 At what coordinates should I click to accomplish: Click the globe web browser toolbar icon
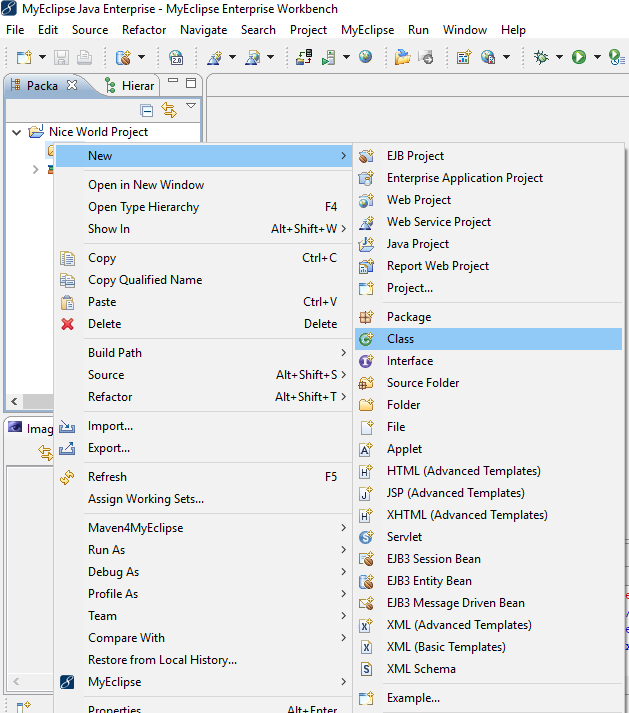pyautogui.click(x=365, y=57)
